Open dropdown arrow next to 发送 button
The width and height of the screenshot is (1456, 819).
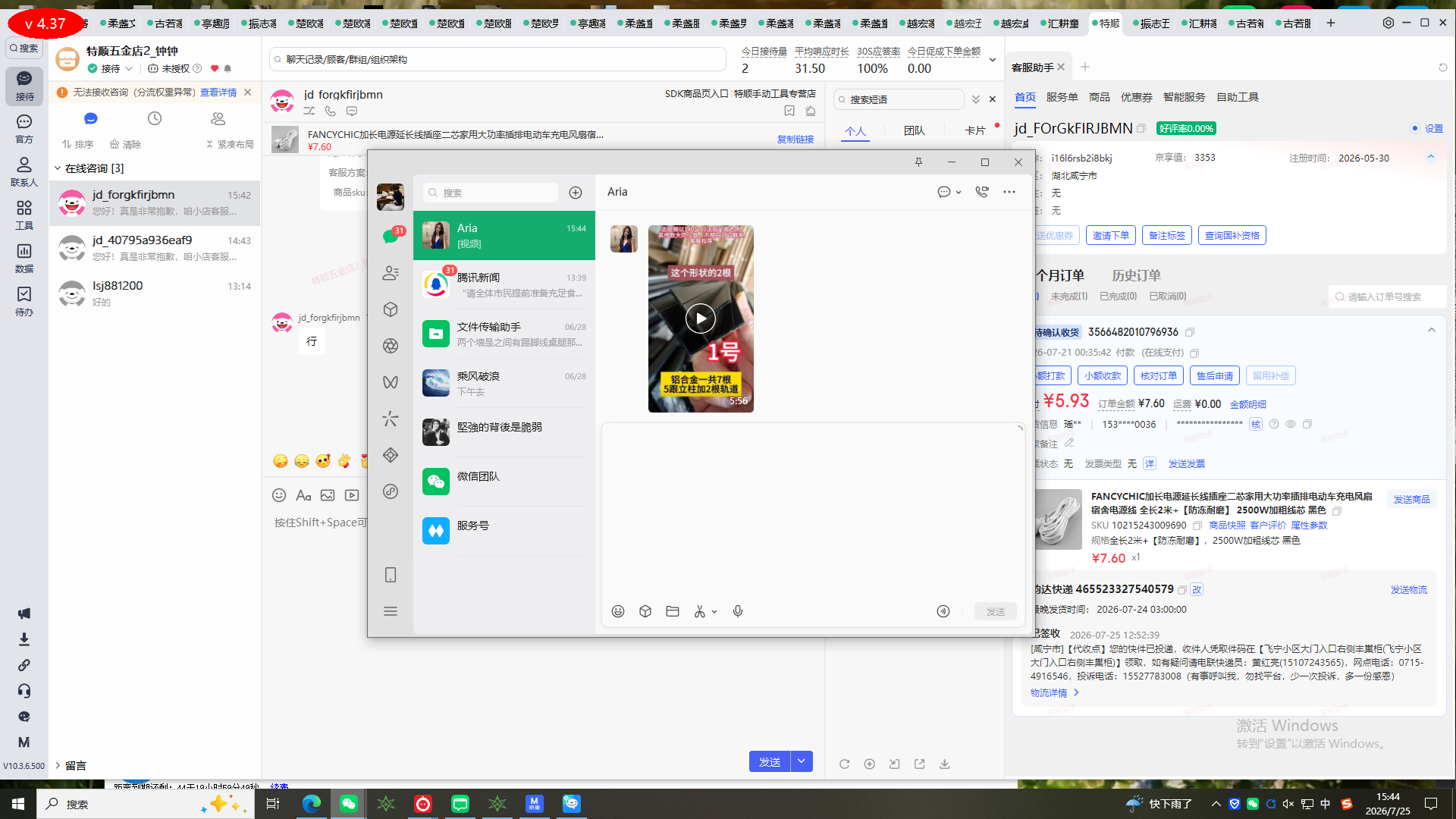(x=802, y=761)
